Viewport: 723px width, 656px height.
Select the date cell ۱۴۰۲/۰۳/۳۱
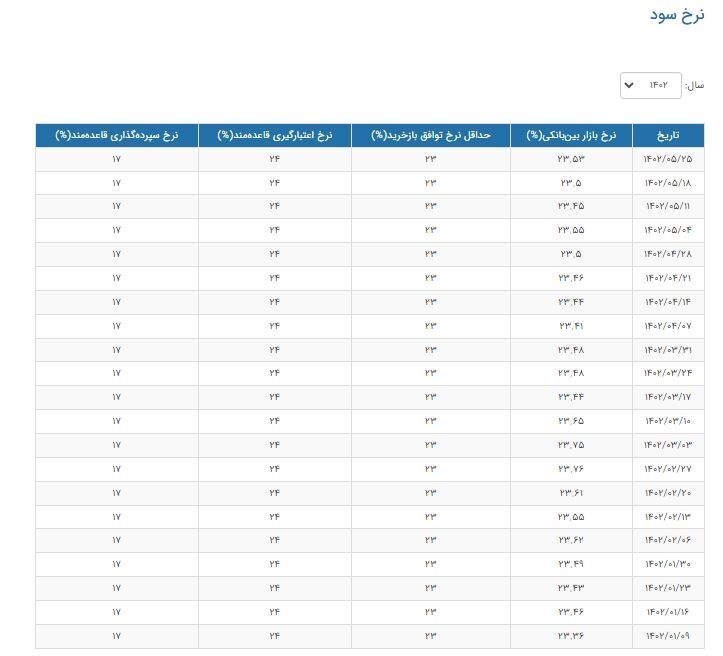[667, 349]
